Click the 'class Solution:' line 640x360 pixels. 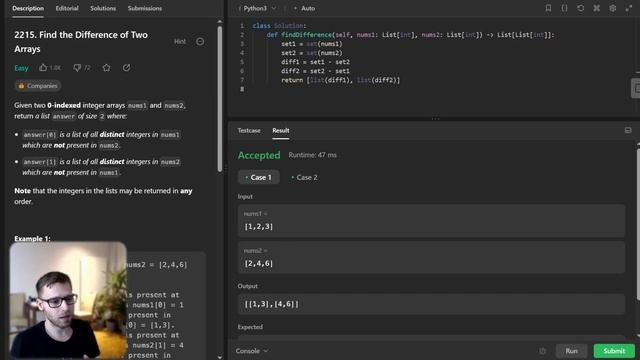click(x=279, y=26)
